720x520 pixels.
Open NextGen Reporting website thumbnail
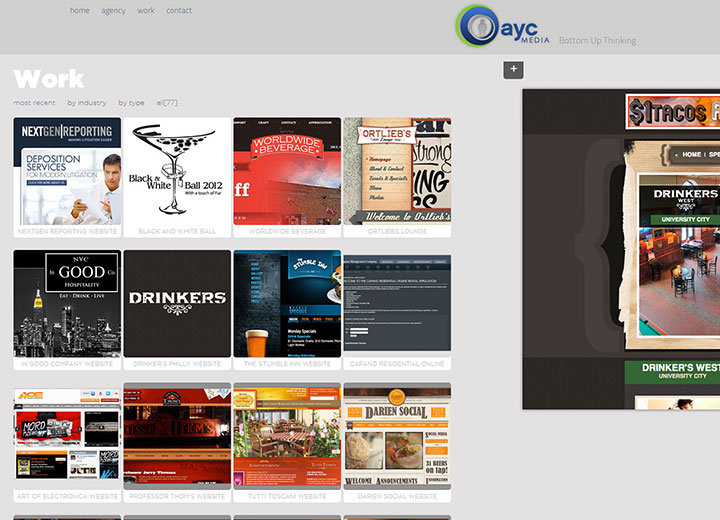click(67, 171)
